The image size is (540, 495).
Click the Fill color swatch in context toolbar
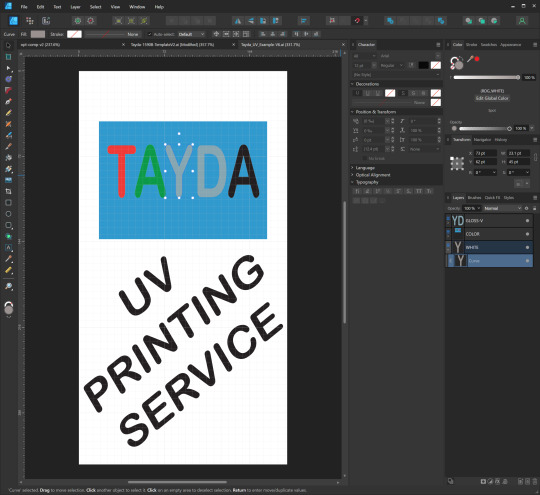tap(38, 34)
